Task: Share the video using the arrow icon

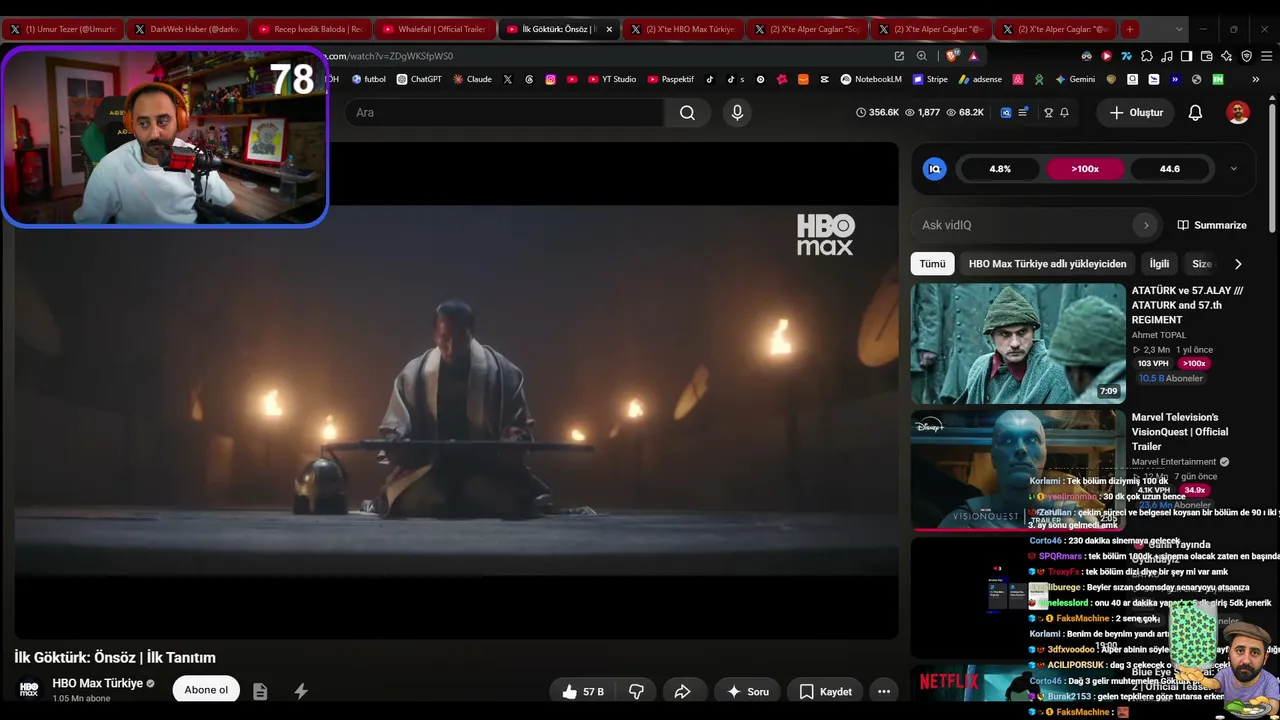Action: point(683,691)
